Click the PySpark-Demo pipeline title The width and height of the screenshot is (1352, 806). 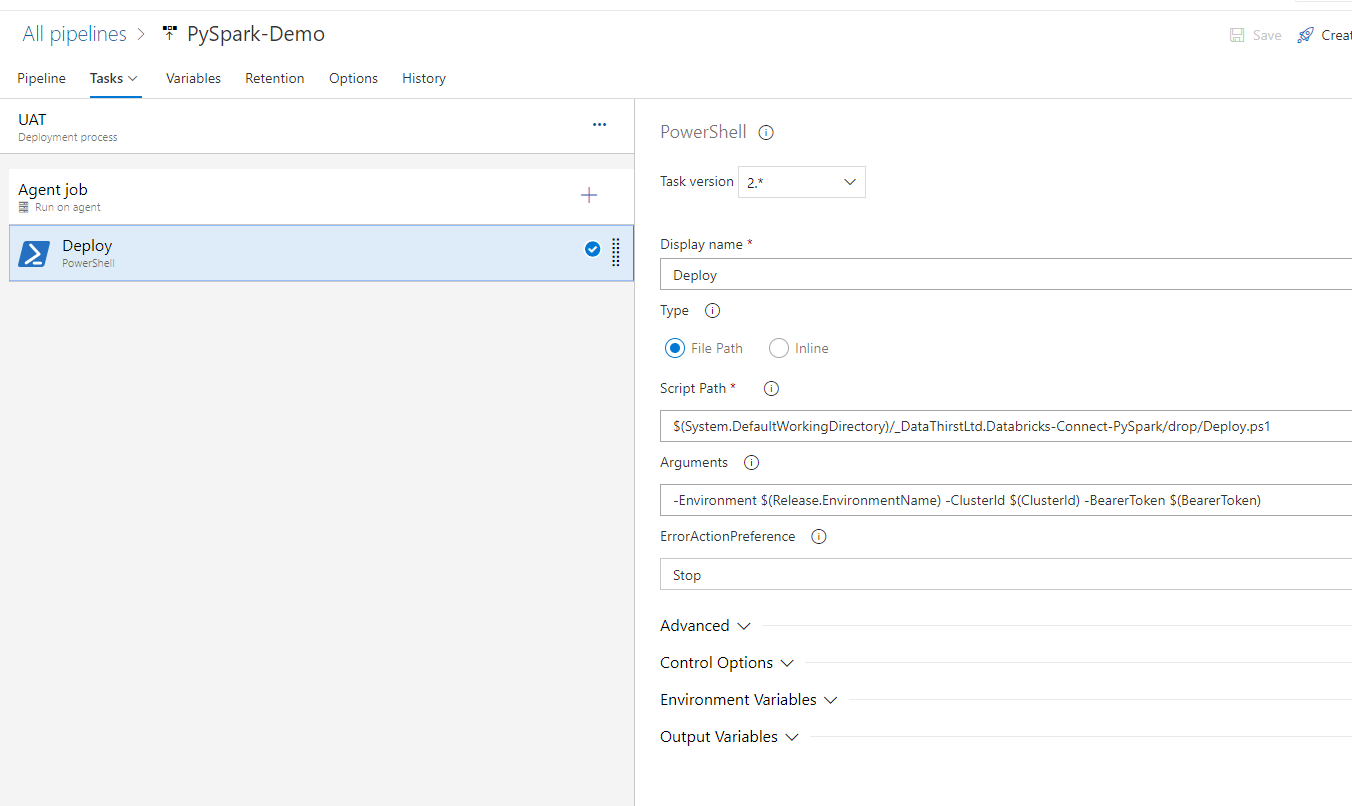click(256, 34)
